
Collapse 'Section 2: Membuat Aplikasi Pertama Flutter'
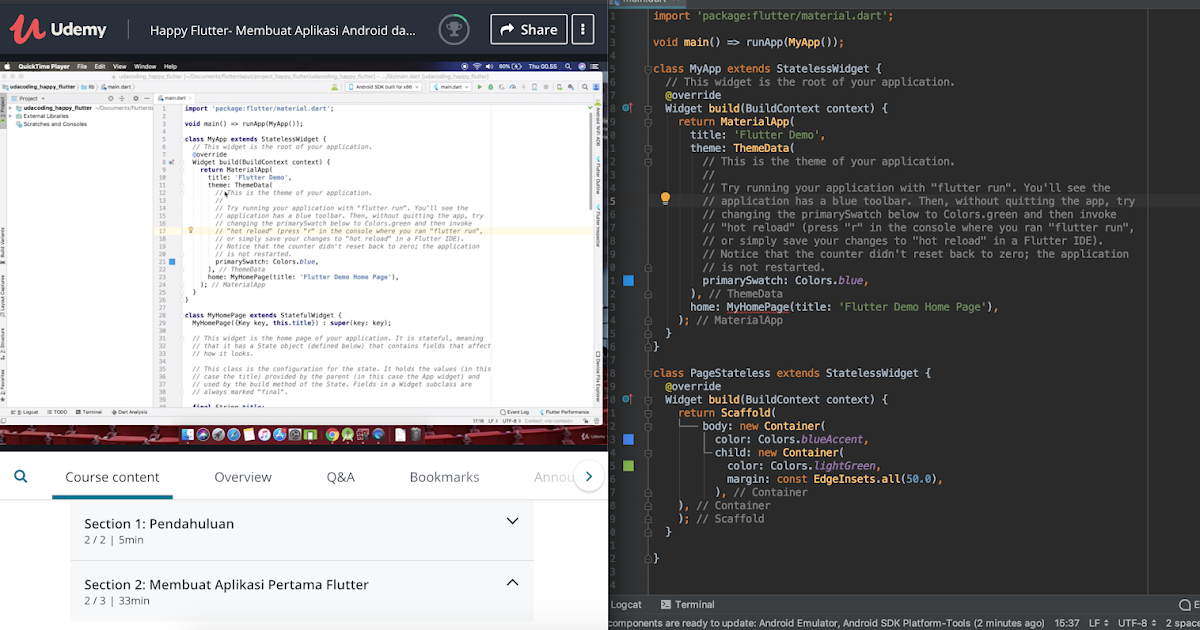point(512,582)
